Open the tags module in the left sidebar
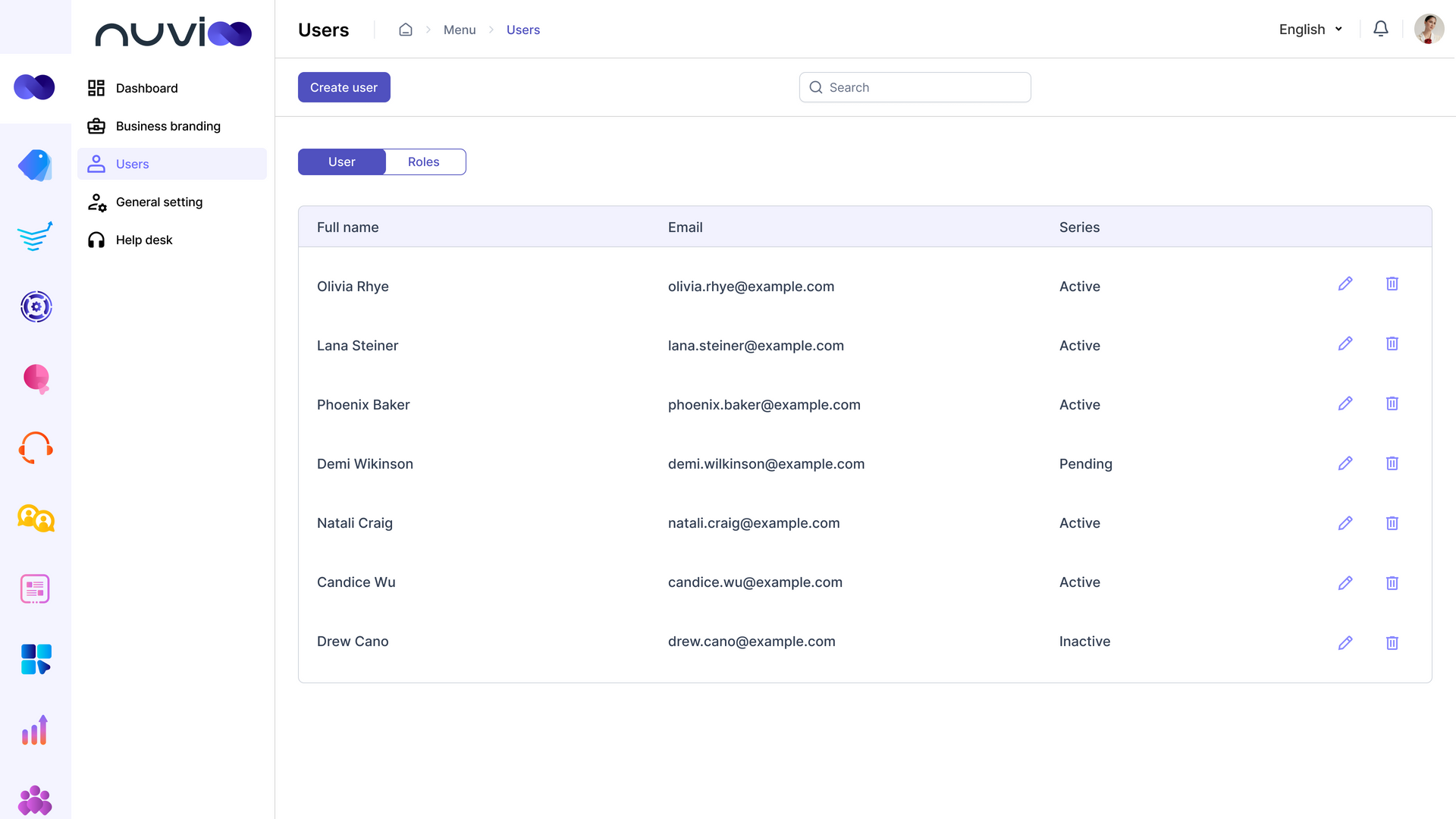This screenshot has height=819, width=1456. [x=35, y=165]
